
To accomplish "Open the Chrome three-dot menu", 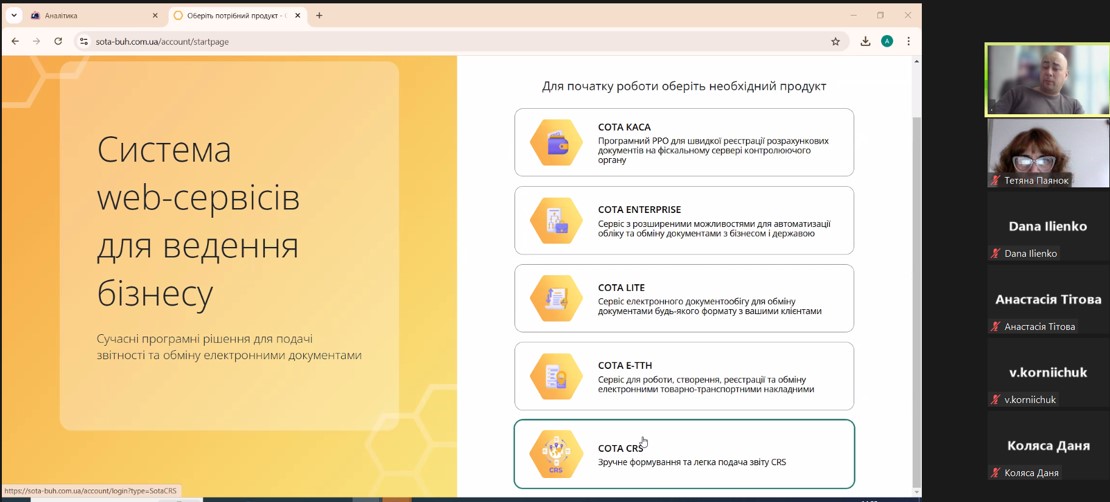I will click(908, 42).
